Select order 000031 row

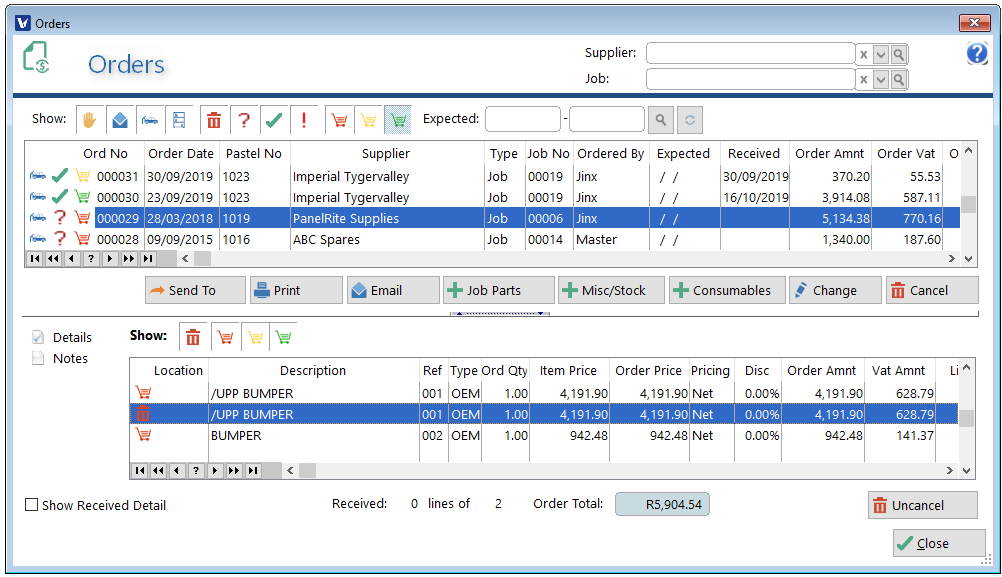tap(492, 176)
